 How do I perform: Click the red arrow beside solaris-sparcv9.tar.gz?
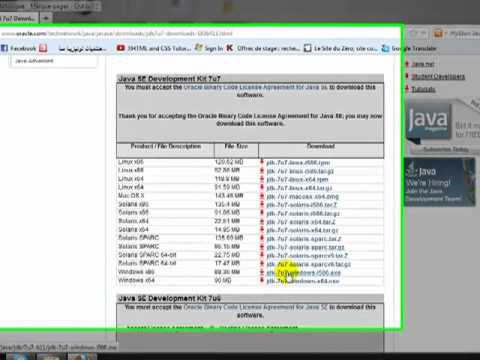[x=262, y=264]
